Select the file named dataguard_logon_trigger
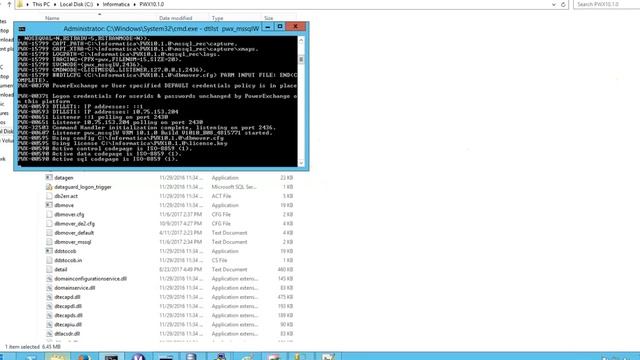Viewport: 640px width, 360px height. 83,187
